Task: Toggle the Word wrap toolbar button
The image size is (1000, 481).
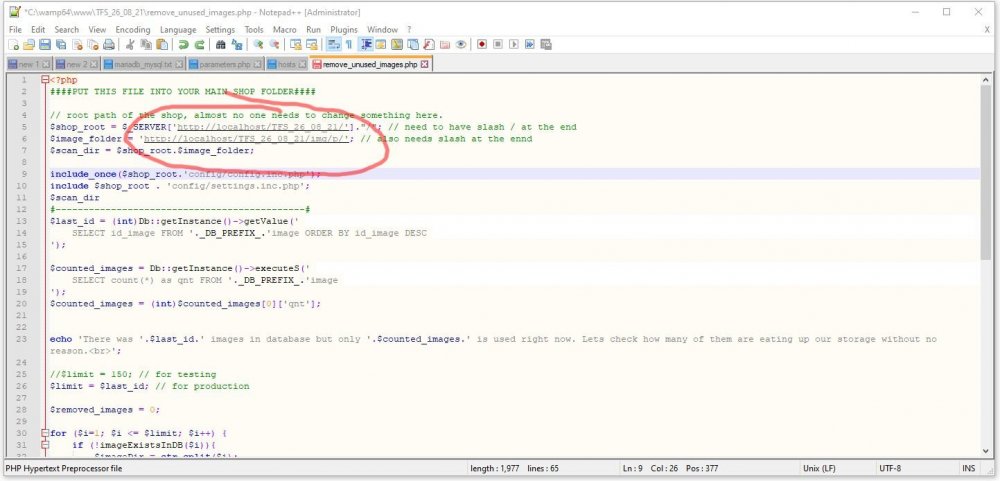Action: pyautogui.click(x=333, y=45)
